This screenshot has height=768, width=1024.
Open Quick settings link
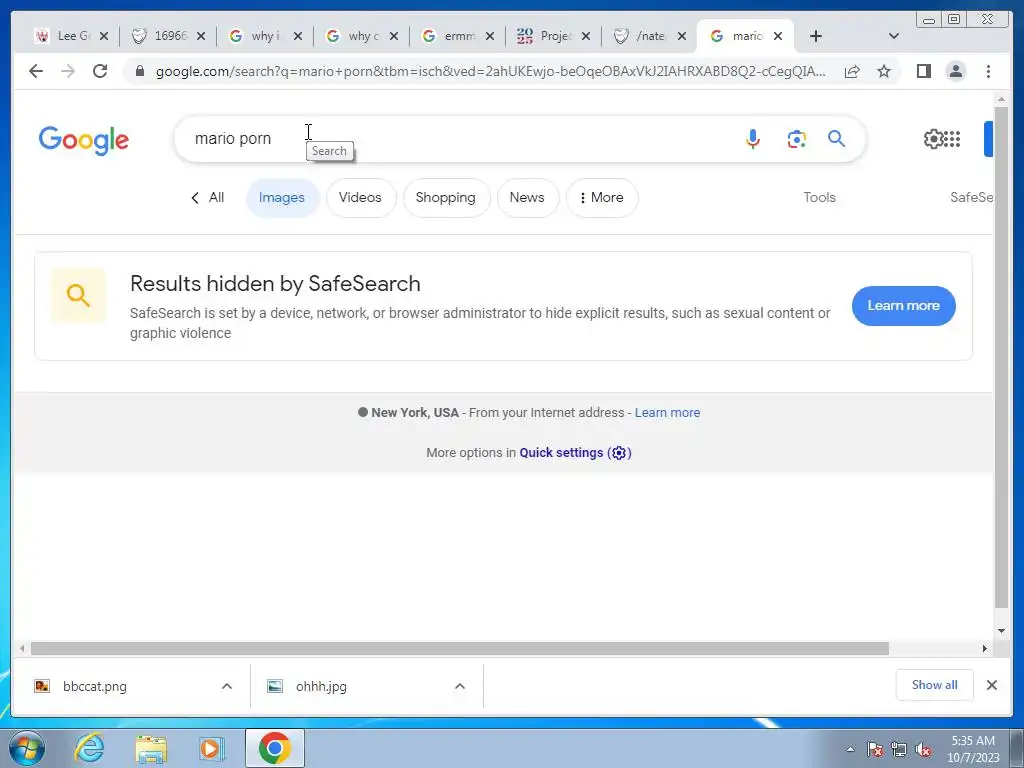(575, 453)
